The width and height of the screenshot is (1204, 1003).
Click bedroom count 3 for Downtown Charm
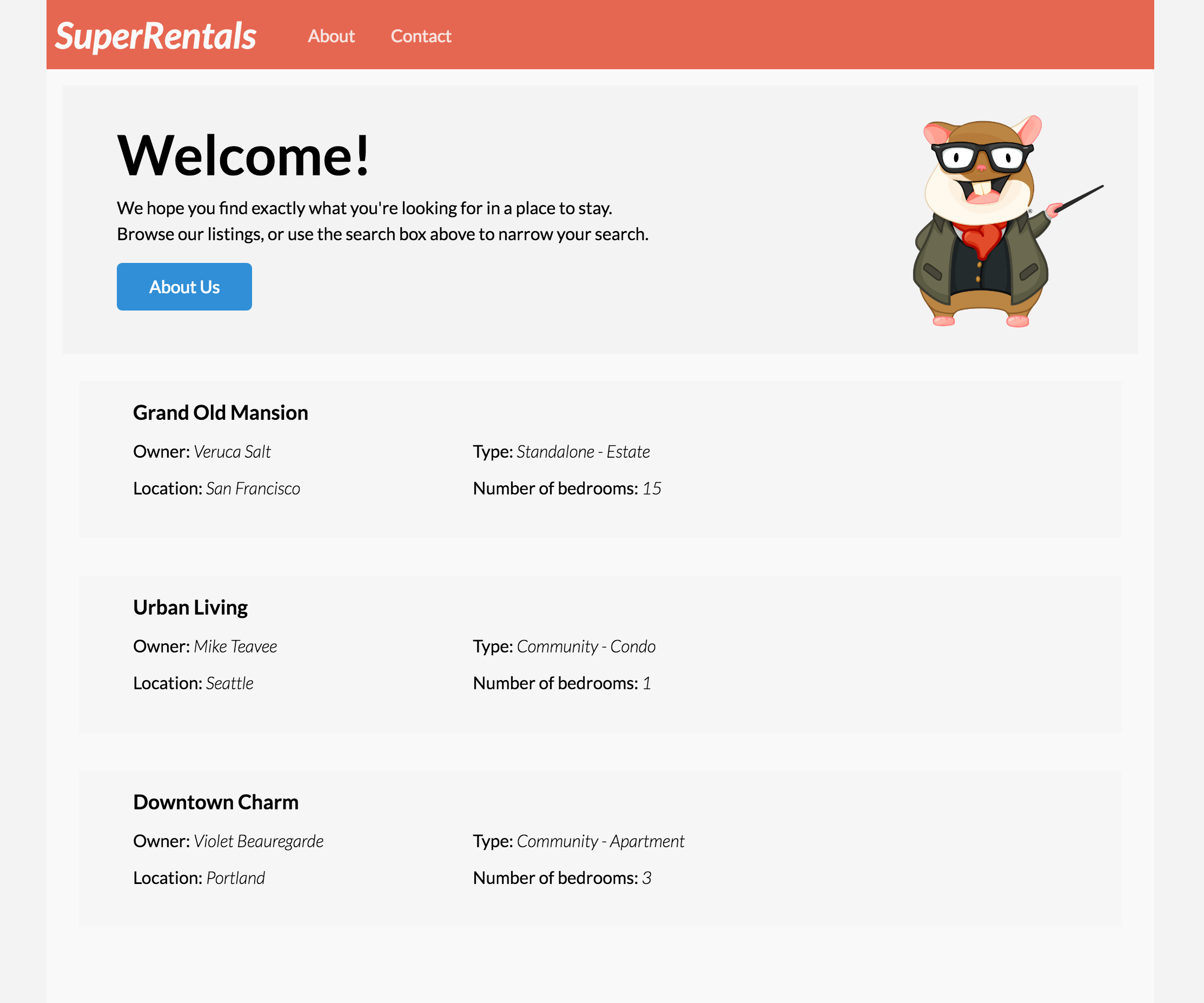click(x=647, y=878)
